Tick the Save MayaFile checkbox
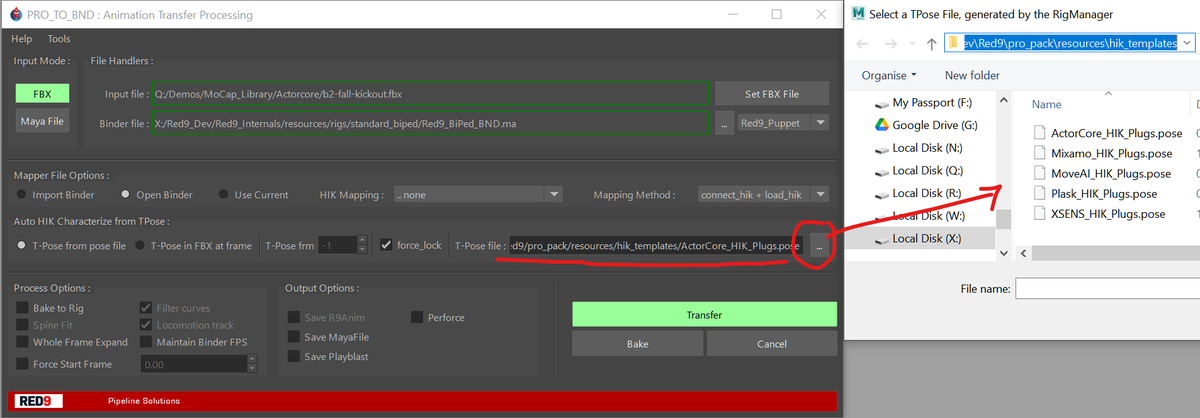 pyautogui.click(x=294, y=336)
